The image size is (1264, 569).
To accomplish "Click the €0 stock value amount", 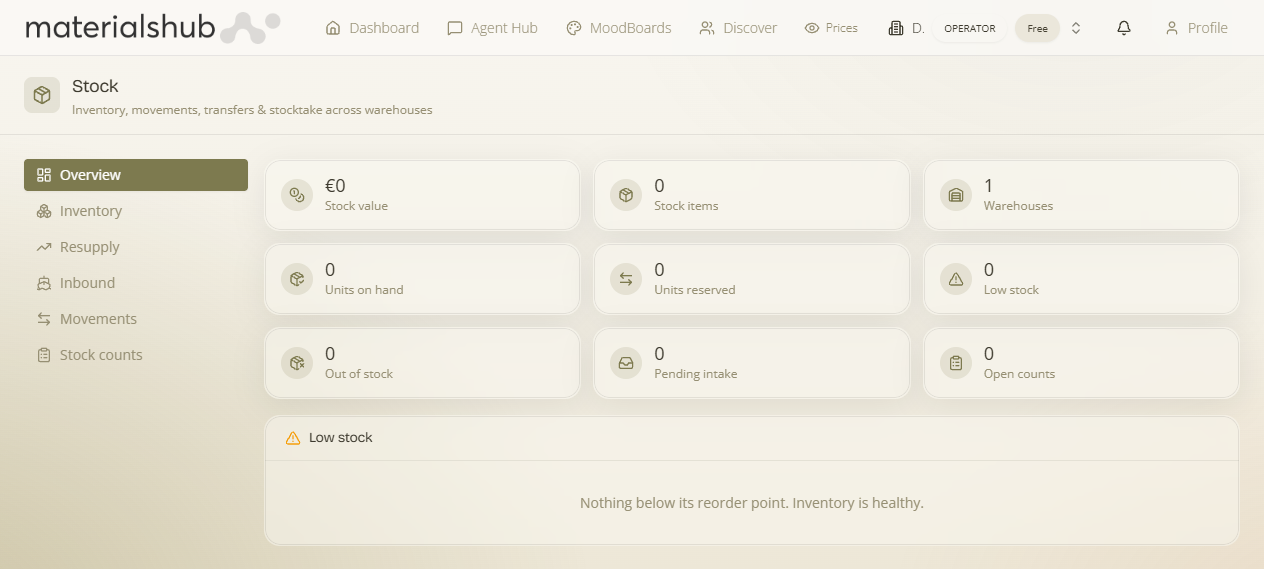I will 335,186.
